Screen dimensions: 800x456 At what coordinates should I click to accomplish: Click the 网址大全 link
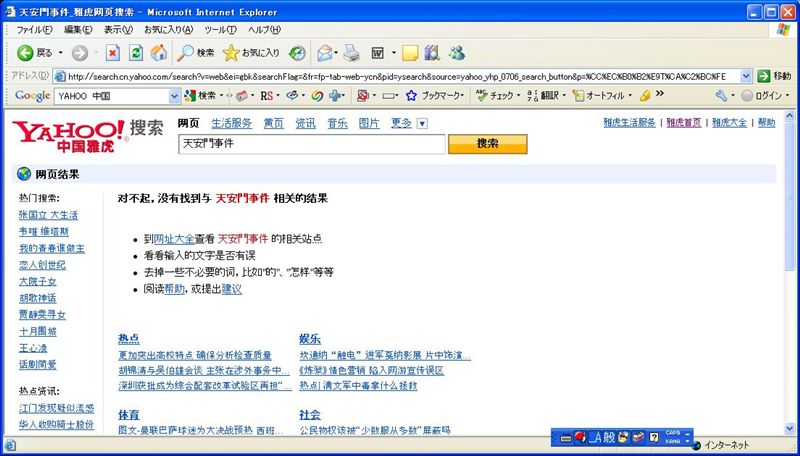pyautogui.click(x=174, y=239)
